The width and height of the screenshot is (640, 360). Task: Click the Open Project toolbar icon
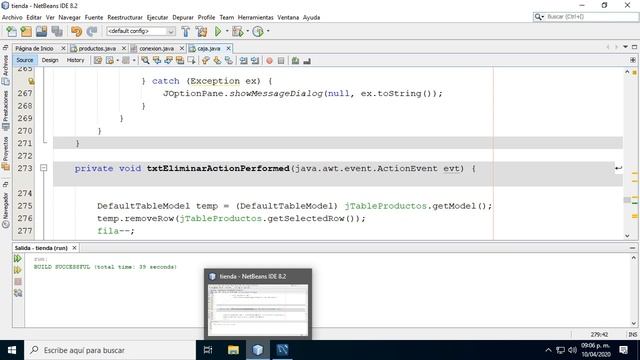(x=42, y=31)
